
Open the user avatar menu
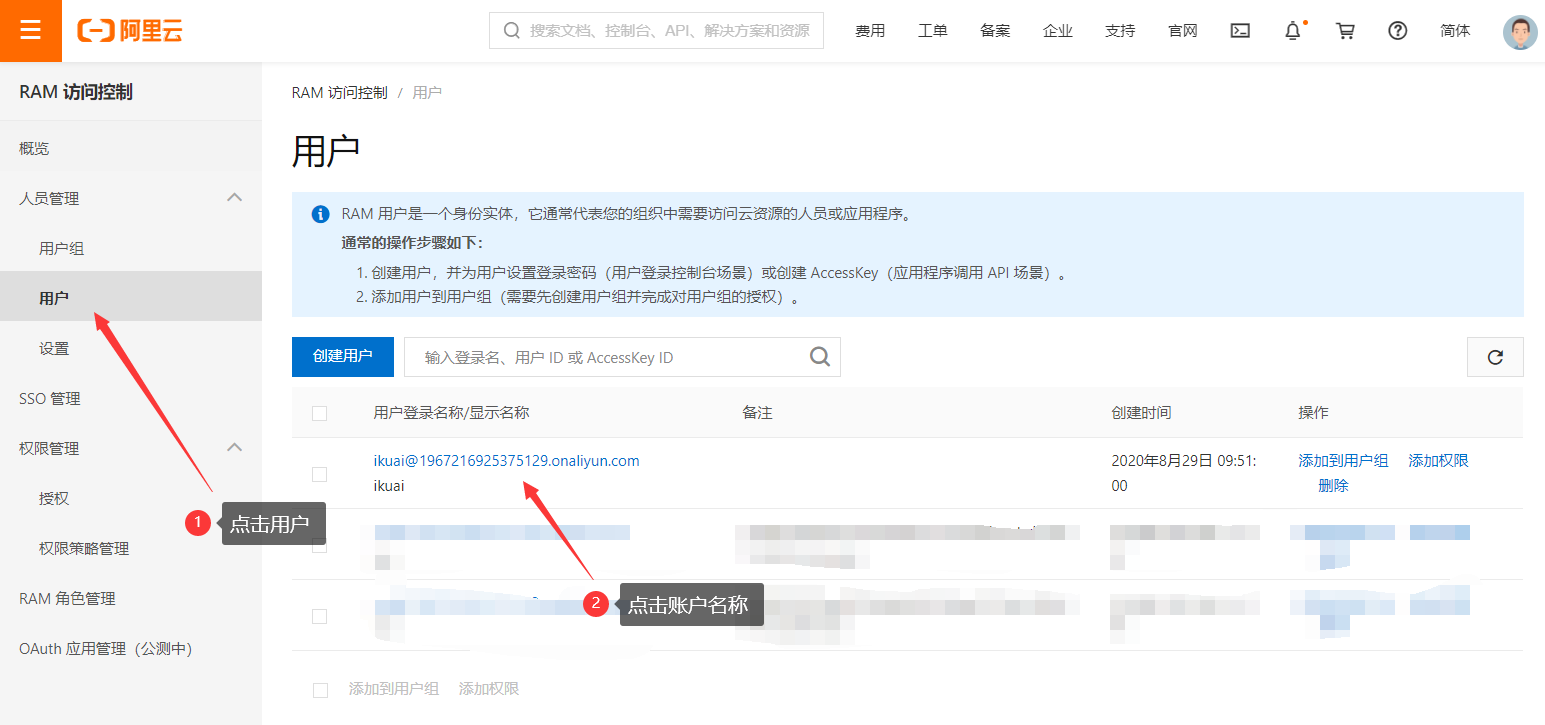point(1520,32)
